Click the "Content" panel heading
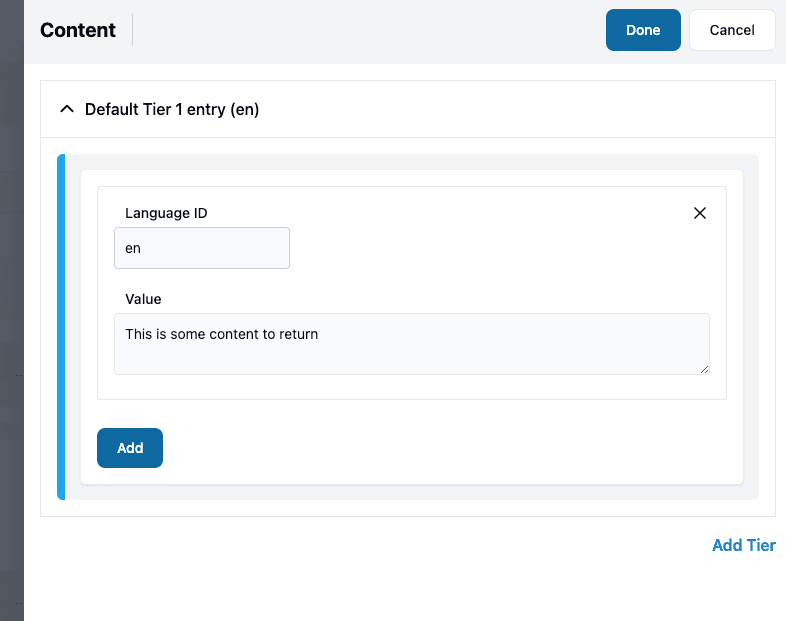The height and width of the screenshot is (621, 786). 78,30
